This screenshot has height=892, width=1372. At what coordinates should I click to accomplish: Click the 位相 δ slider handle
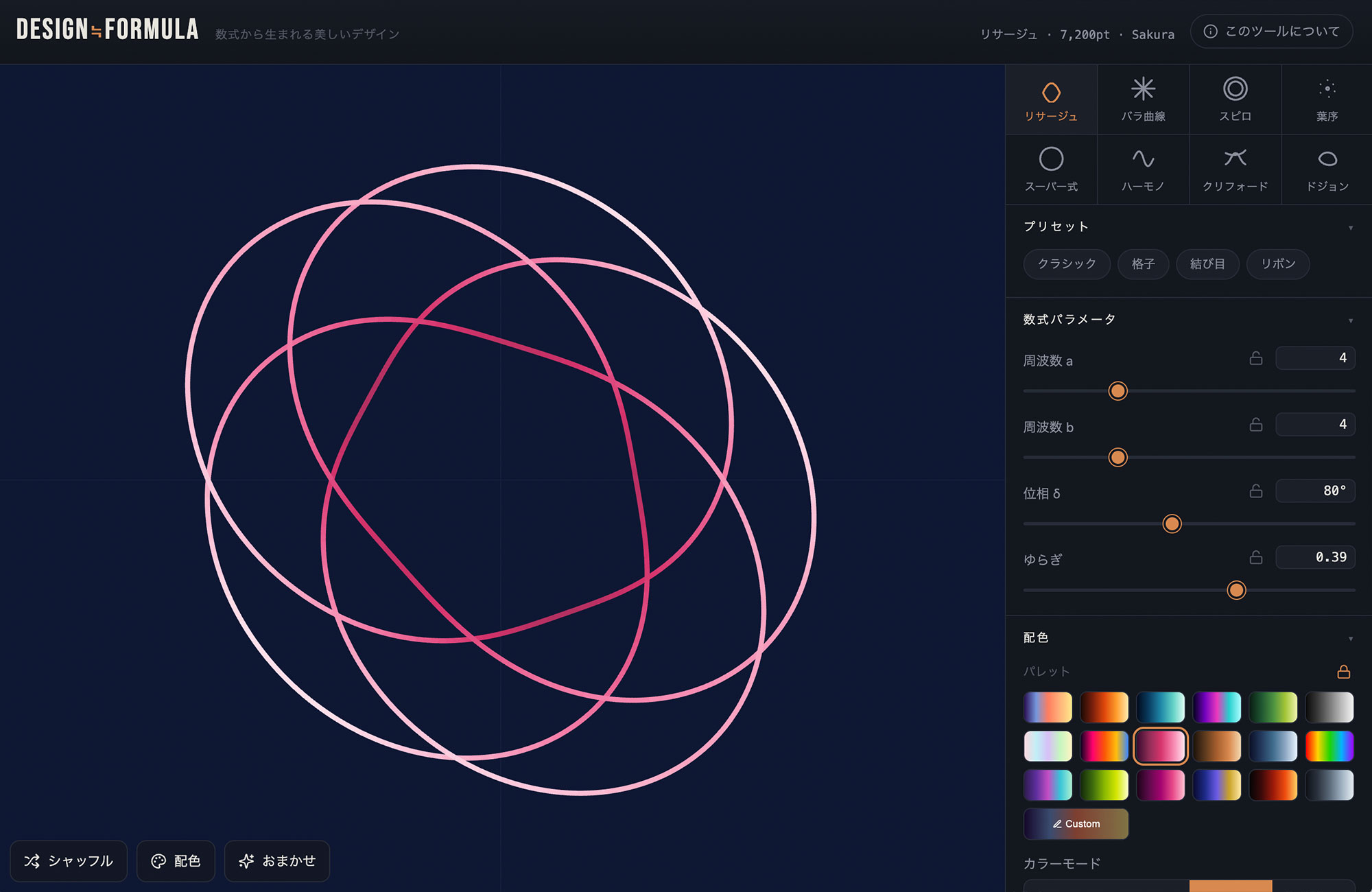(1172, 524)
